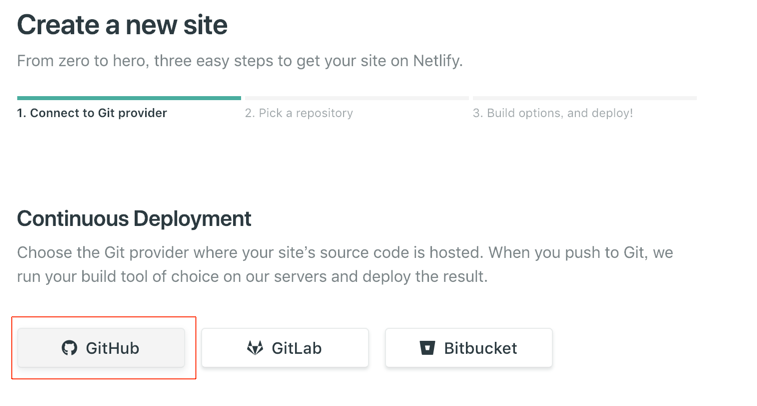Click the green progress bar segment
This screenshot has width=757, height=406.
click(x=128, y=98)
